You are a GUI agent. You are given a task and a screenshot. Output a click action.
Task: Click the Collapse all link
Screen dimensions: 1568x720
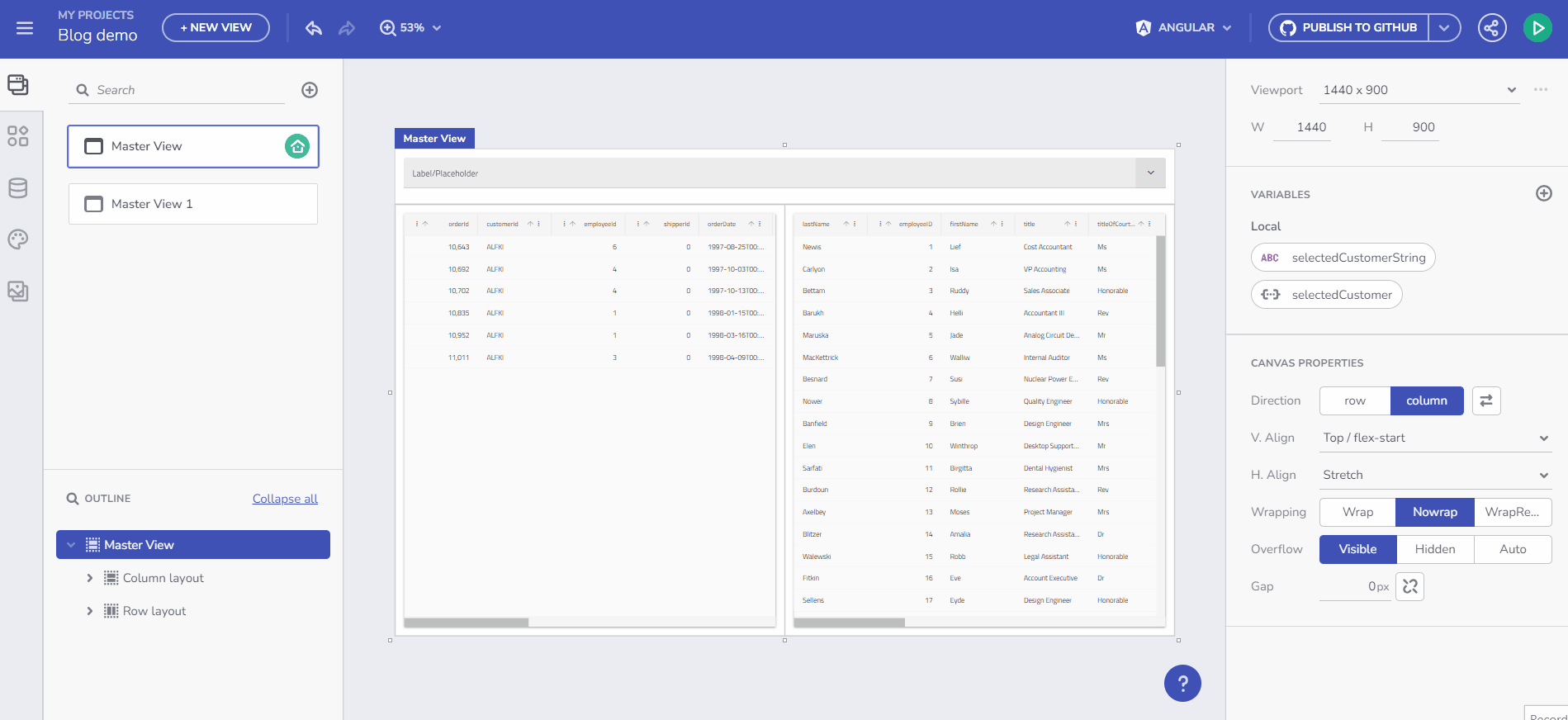point(285,499)
